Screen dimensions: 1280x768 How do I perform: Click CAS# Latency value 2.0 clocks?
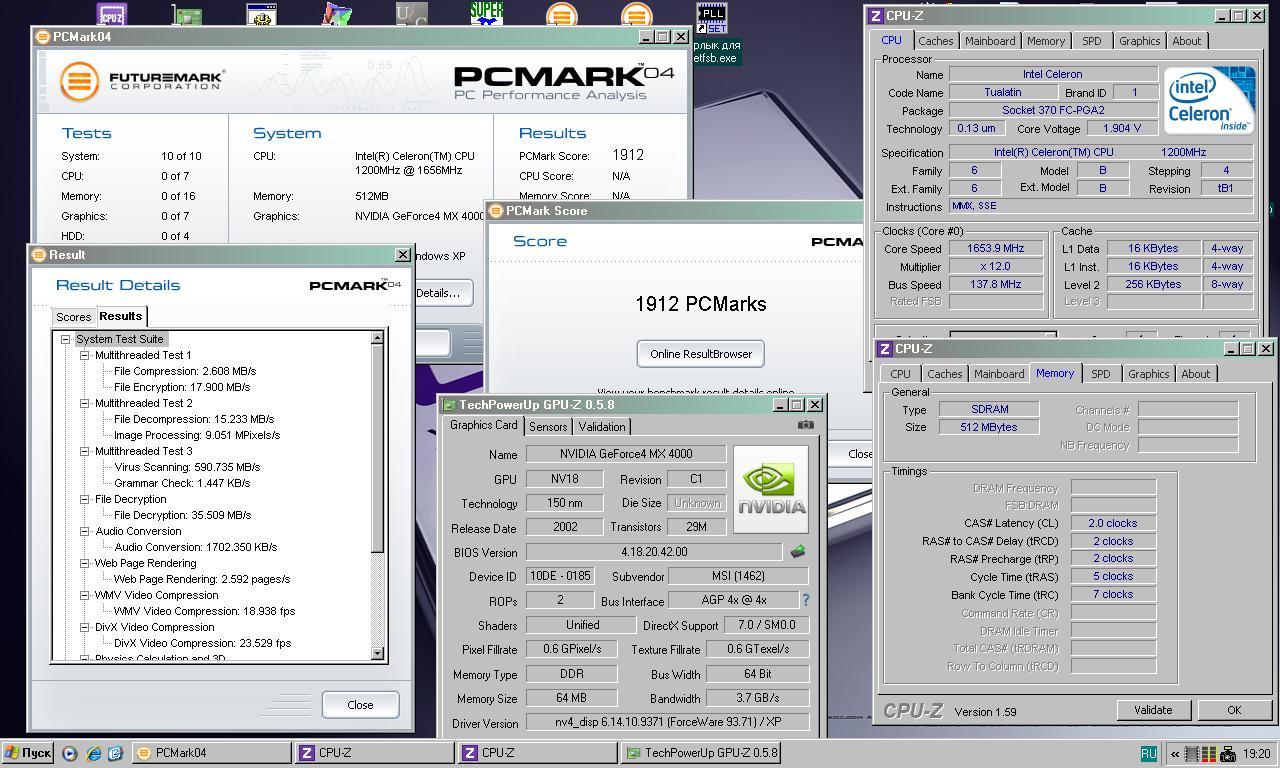[1113, 523]
